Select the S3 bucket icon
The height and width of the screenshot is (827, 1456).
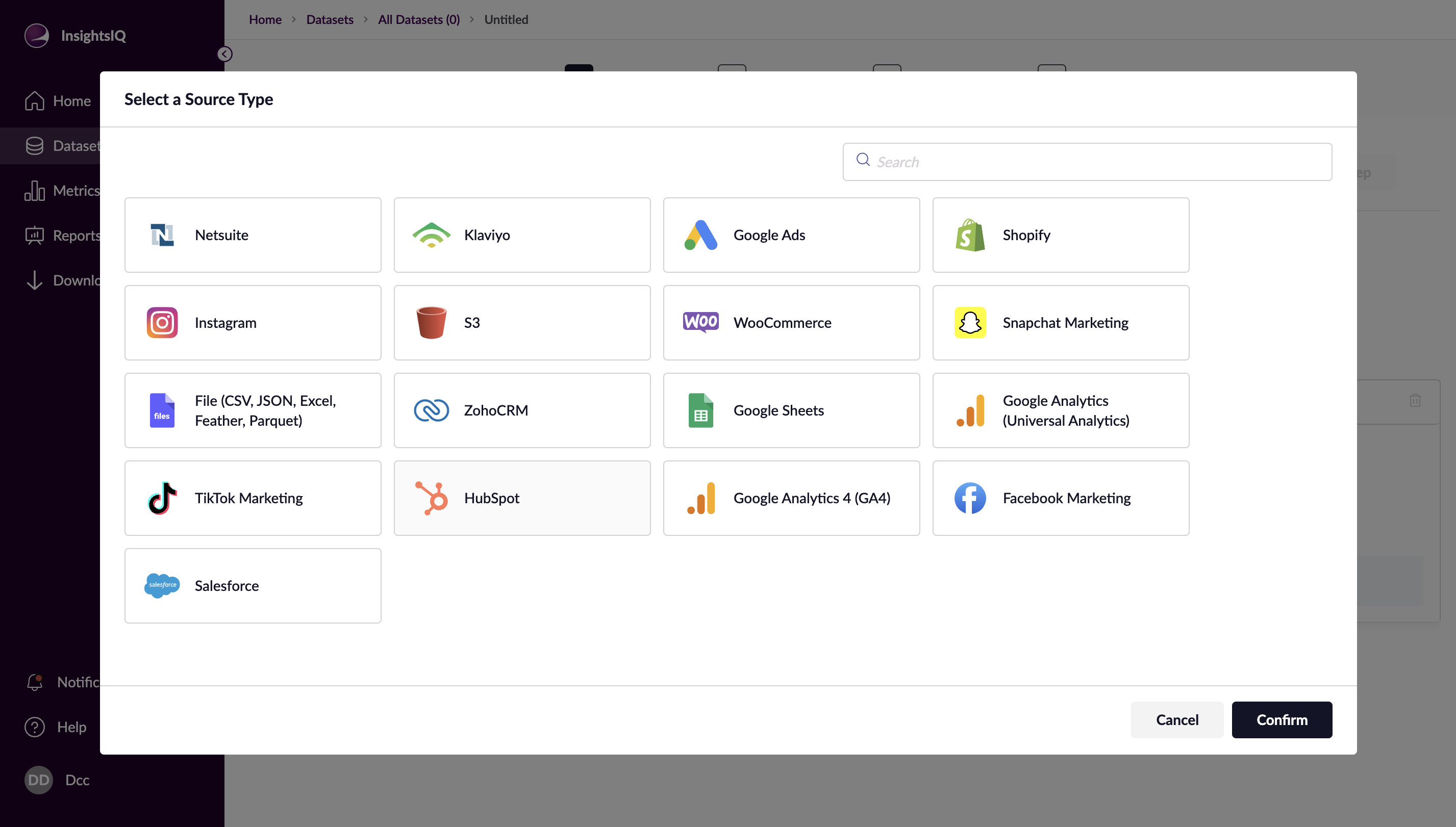tap(432, 323)
